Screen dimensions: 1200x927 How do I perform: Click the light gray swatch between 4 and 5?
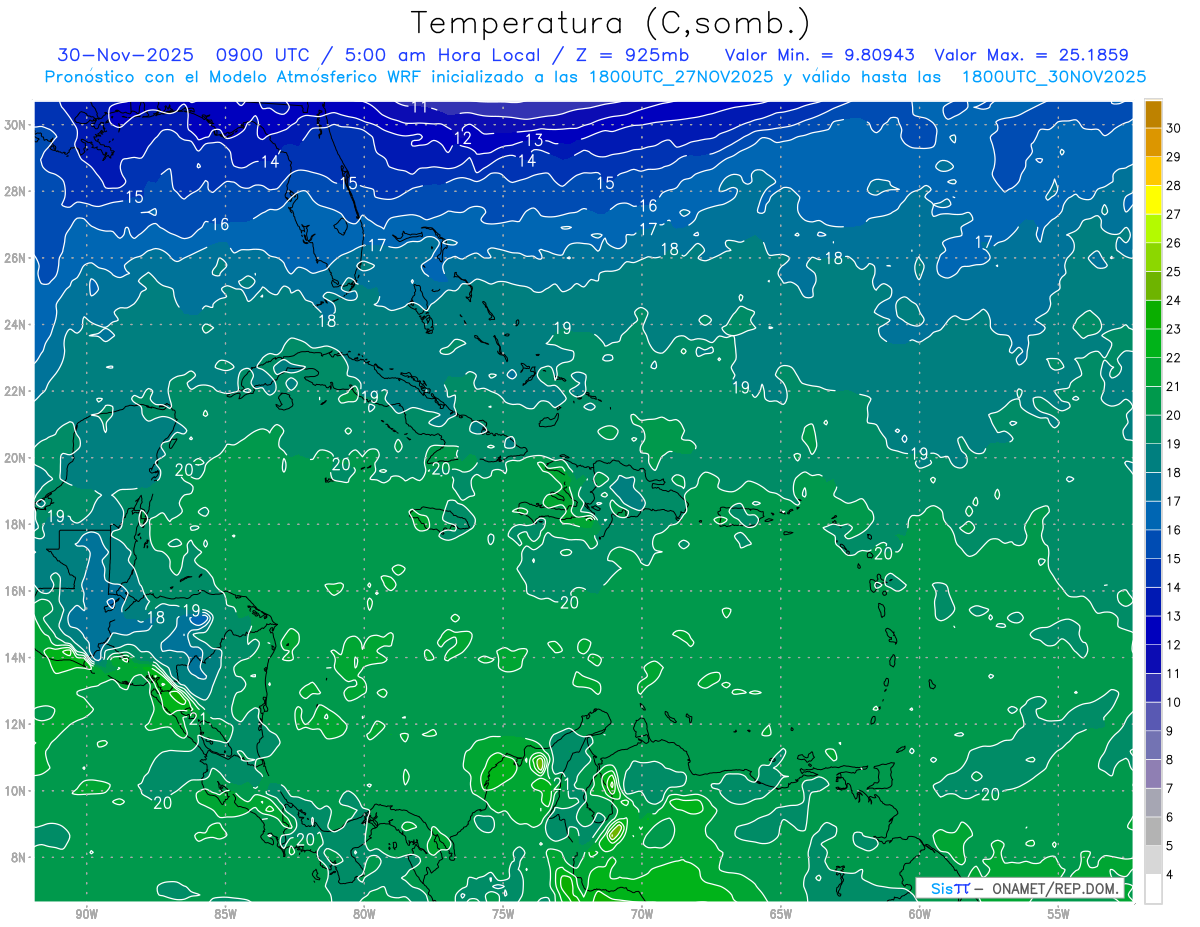click(x=1153, y=860)
